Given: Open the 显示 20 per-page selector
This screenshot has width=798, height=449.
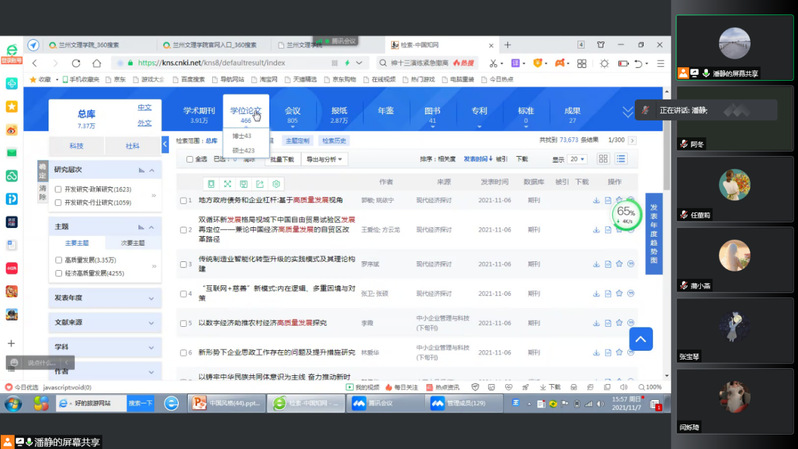Looking at the screenshot, I should (x=577, y=159).
